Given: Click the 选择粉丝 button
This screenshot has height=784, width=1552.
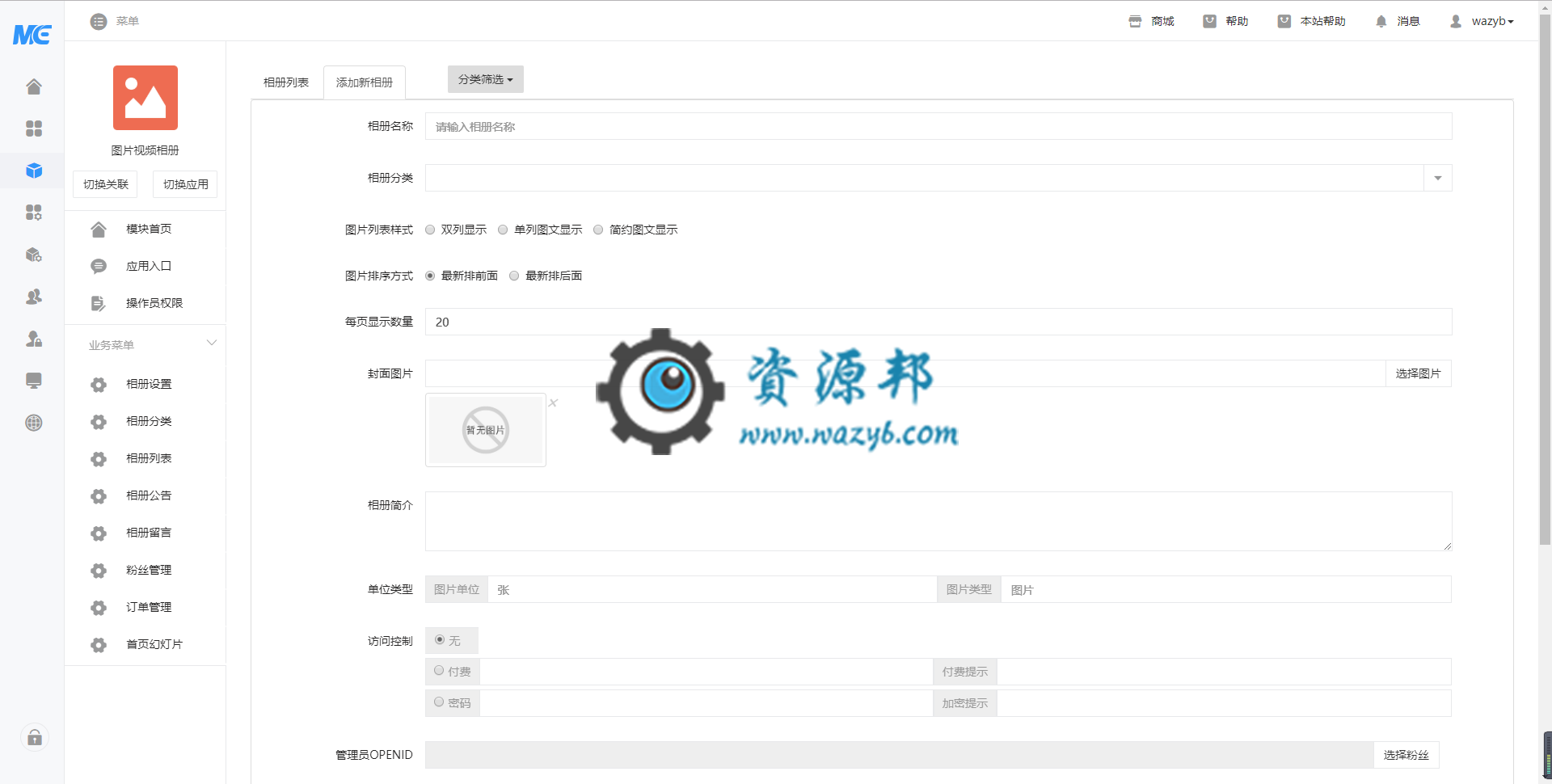Looking at the screenshot, I should (1406, 755).
